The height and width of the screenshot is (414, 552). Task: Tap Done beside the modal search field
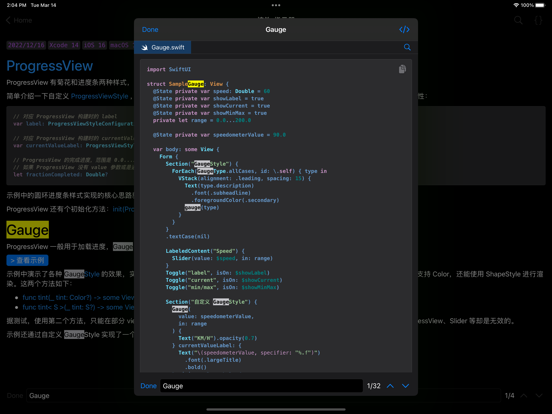149,386
